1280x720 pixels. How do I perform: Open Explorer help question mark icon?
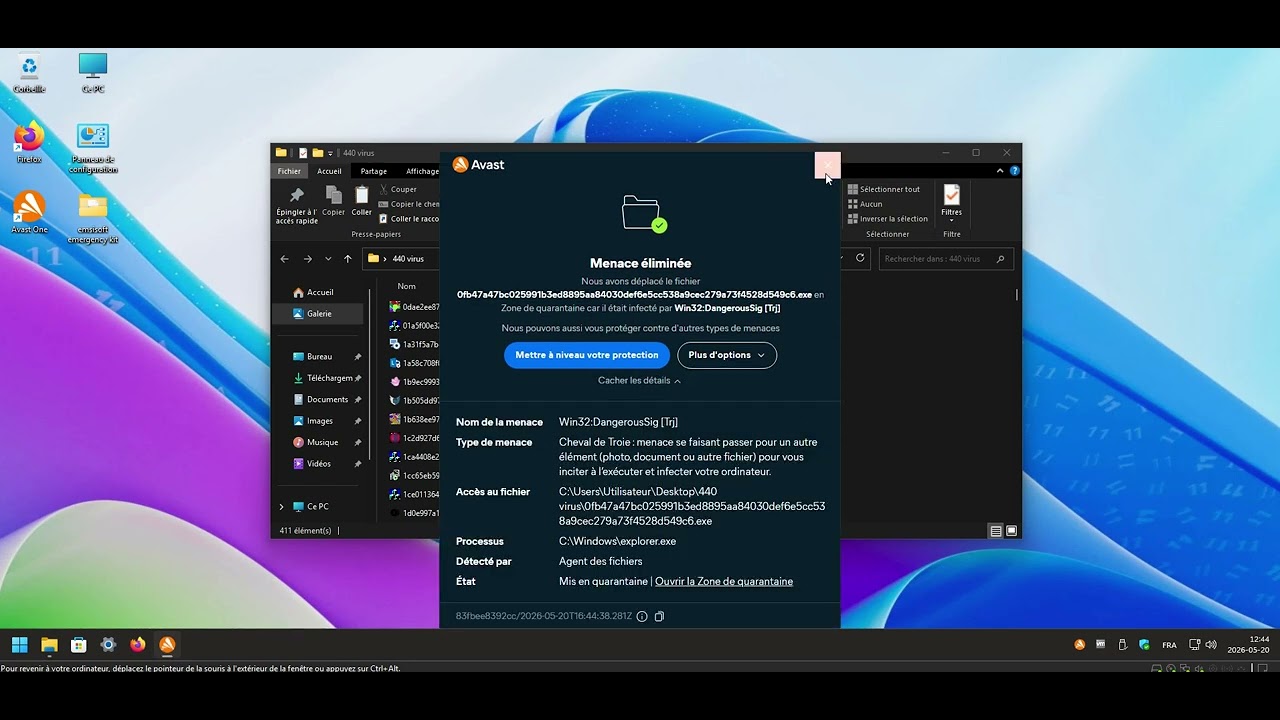1014,171
